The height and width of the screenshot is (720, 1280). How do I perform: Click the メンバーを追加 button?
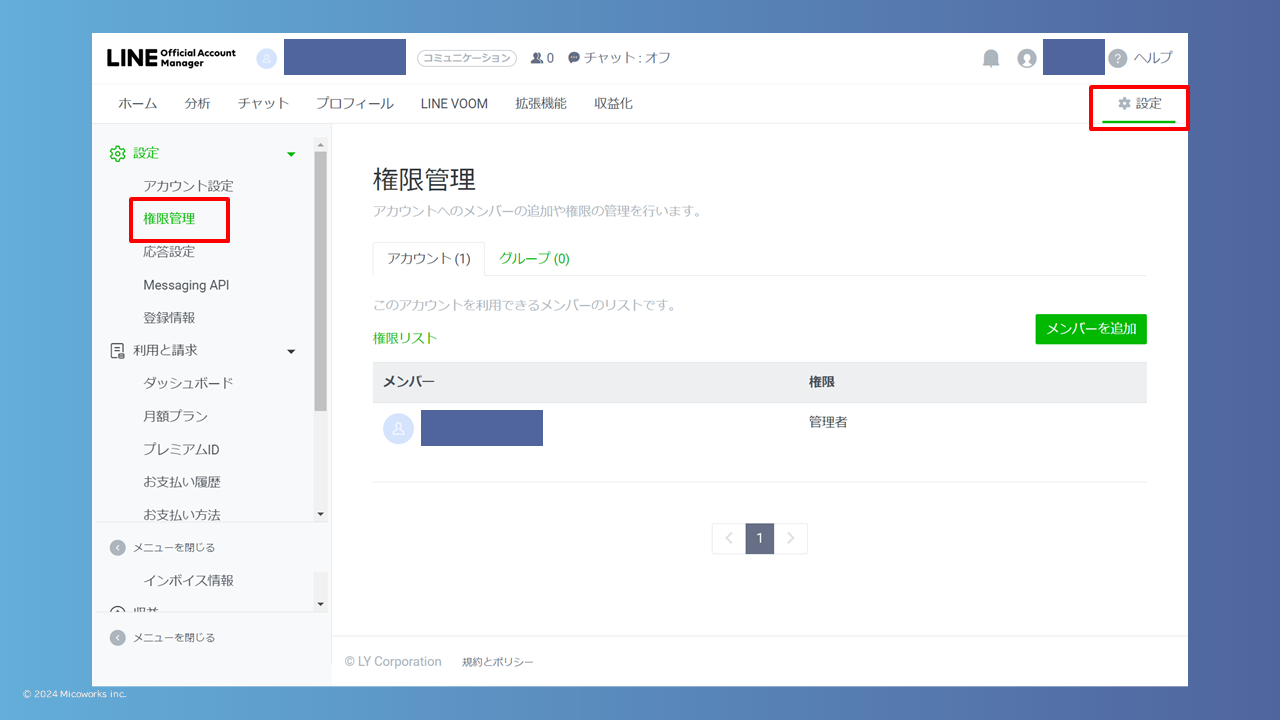(x=1091, y=328)
